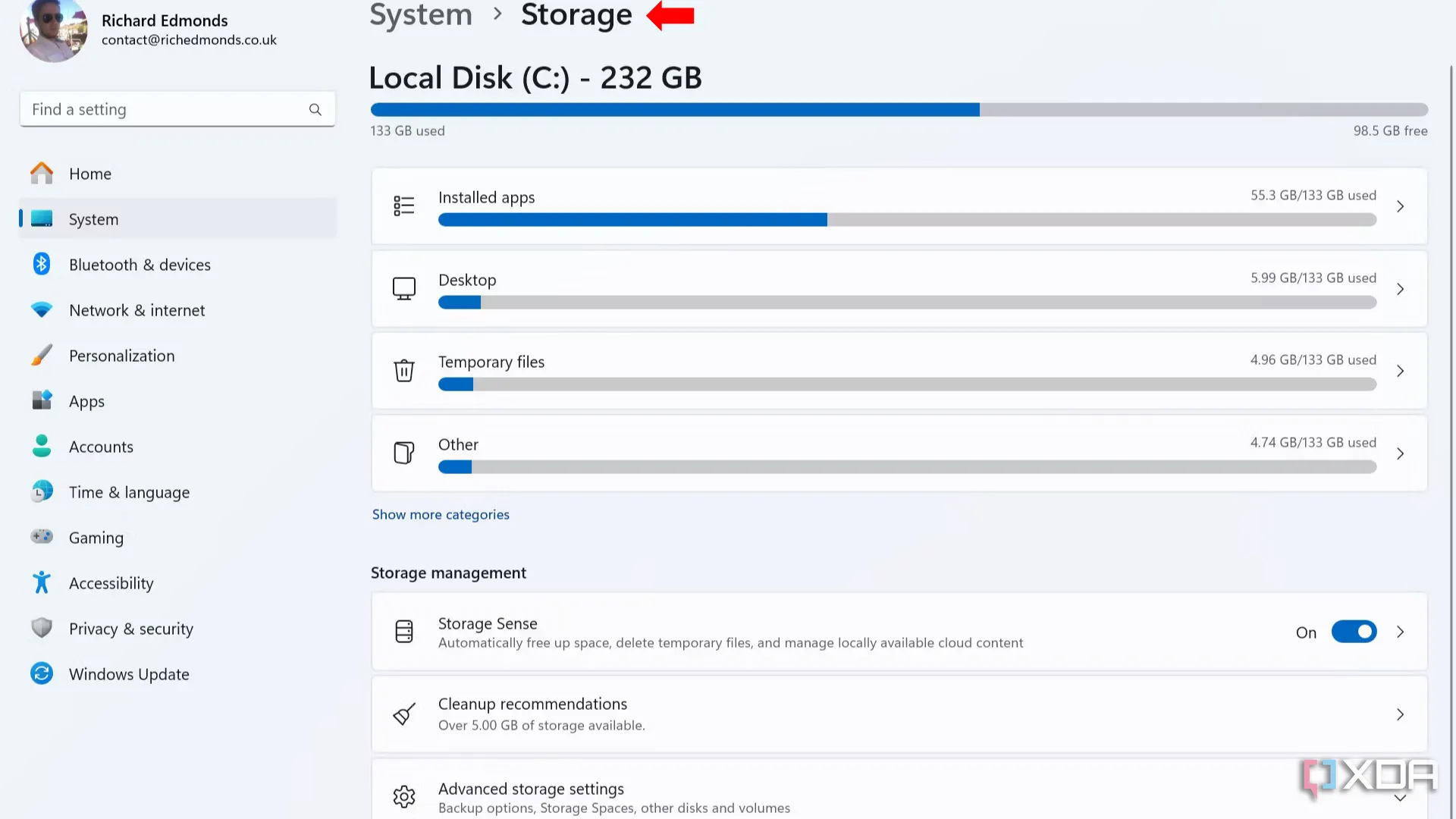Open Desktop storage details via chevron
The image size is (1456, 819).
tap(1400, 289)
